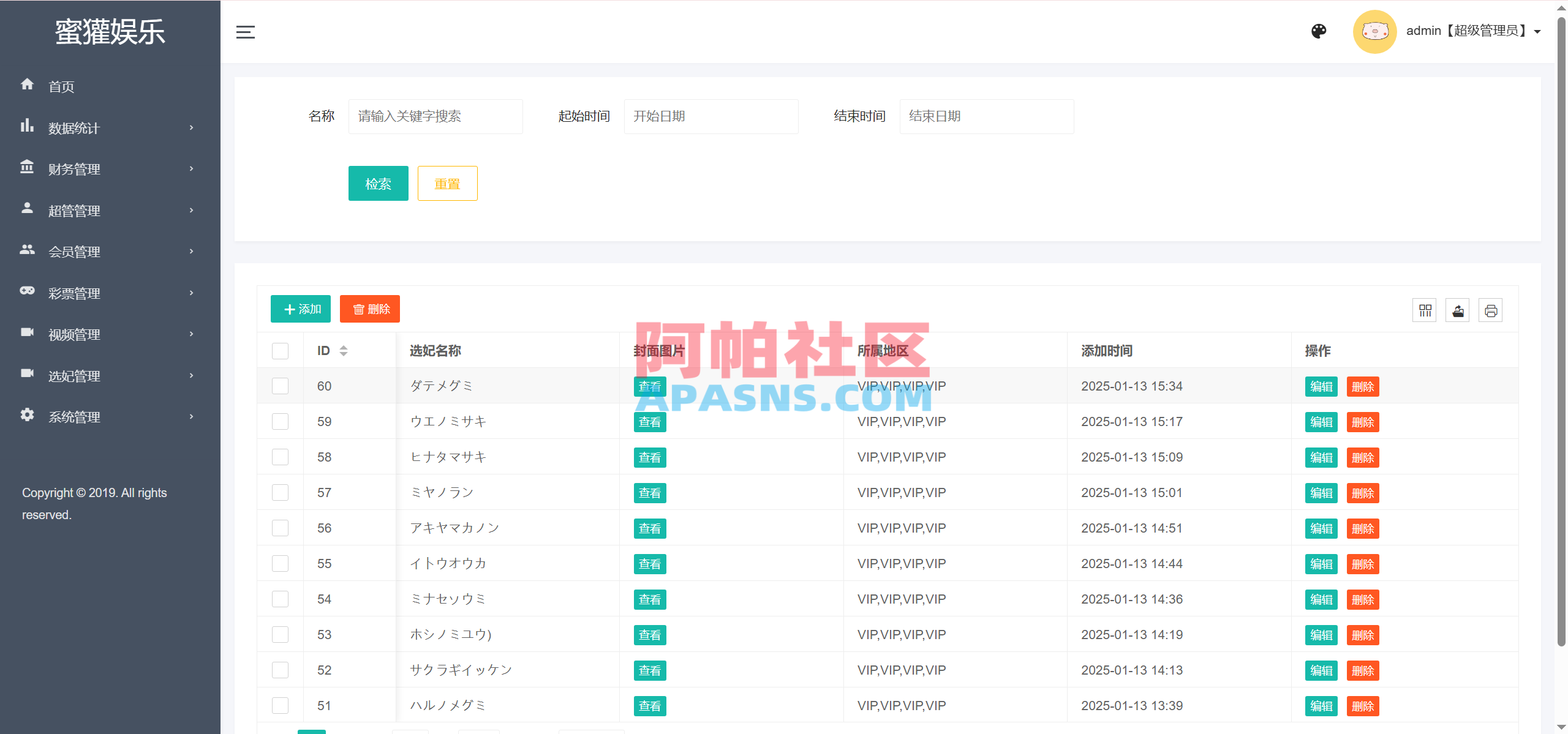
Task: Click the home icon next to 首页
Action: coord(27,84)
